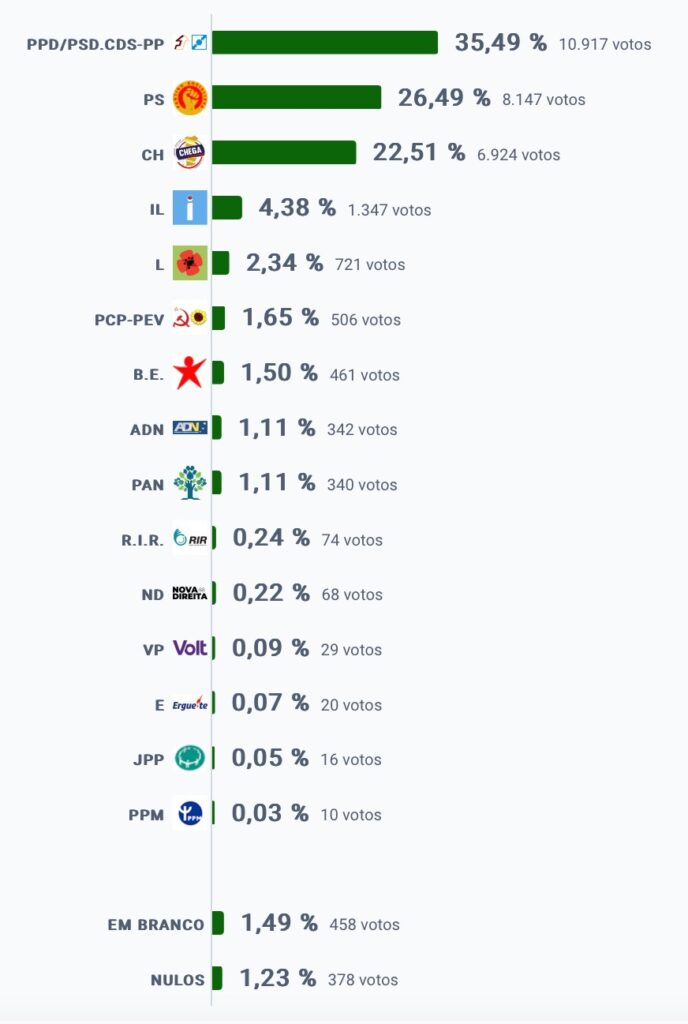Viewport: 688px width, 1024px height.
Task: Select the Volt purple logo
Action: (190, 648)
